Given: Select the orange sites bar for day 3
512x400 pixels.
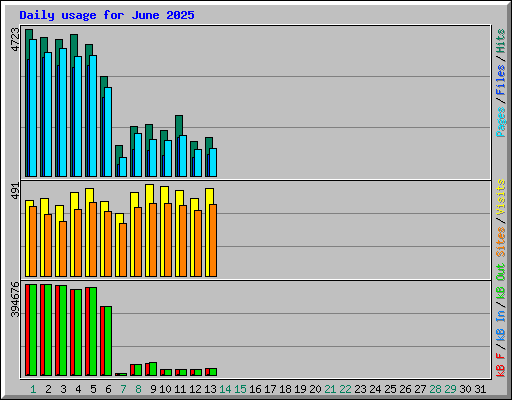Looking at the screenshot, I should click(x=63, y=249).
